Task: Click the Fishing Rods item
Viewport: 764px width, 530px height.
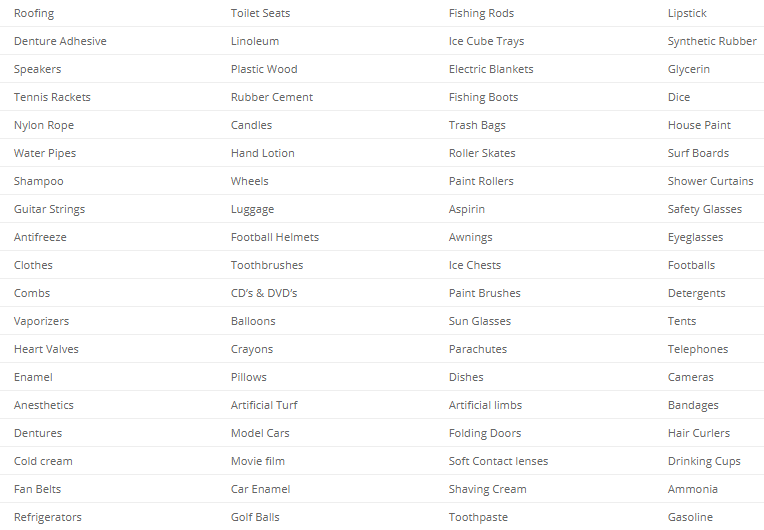Action: [481, 13]
